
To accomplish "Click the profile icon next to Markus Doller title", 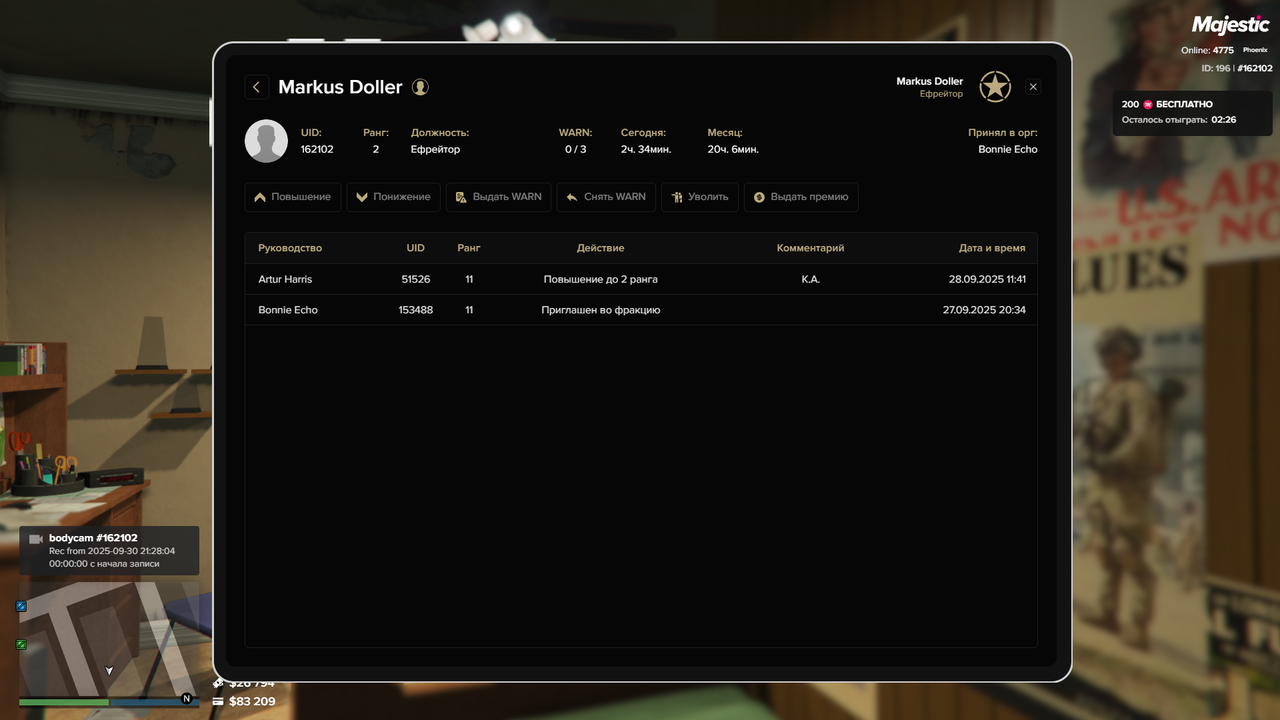I will pyautogui.click(x=419, y=87).
